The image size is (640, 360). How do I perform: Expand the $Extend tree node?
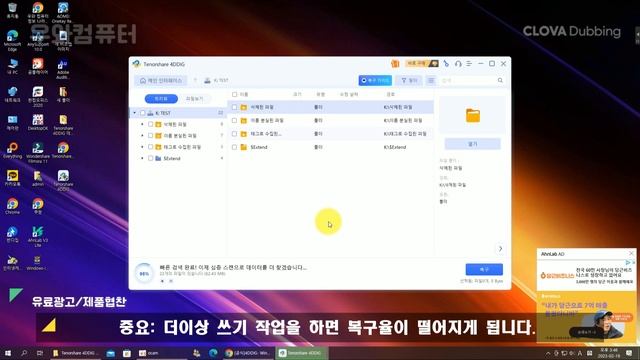(142, 158)
